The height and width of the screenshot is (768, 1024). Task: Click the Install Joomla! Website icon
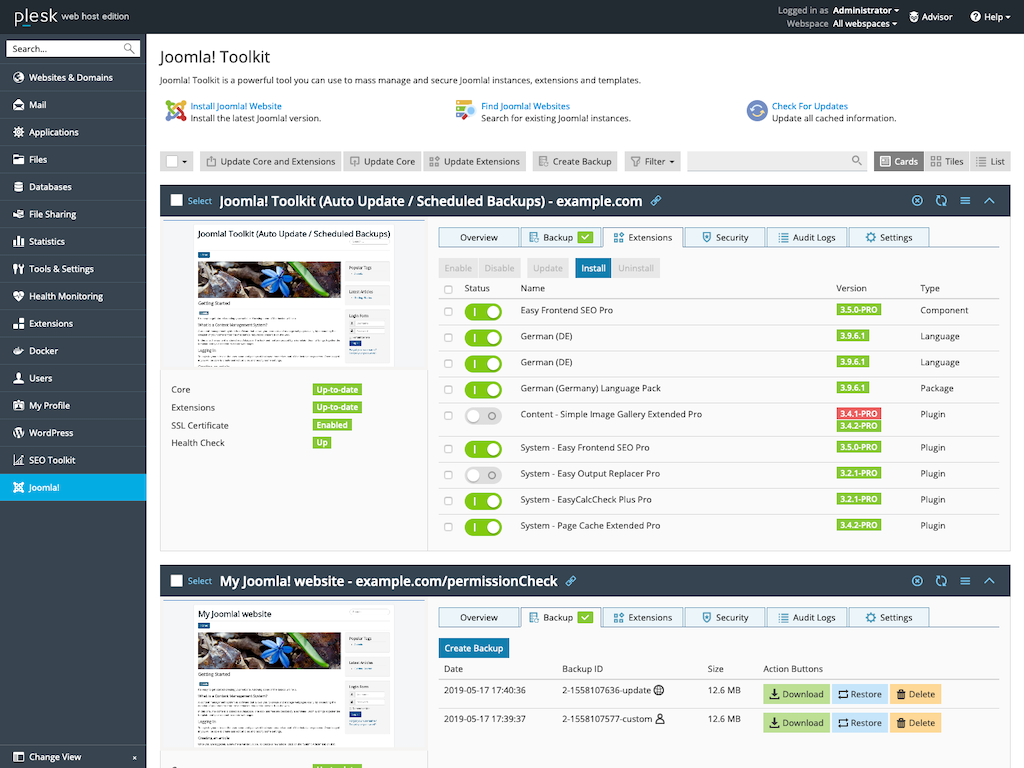click(x=171, y=110)
